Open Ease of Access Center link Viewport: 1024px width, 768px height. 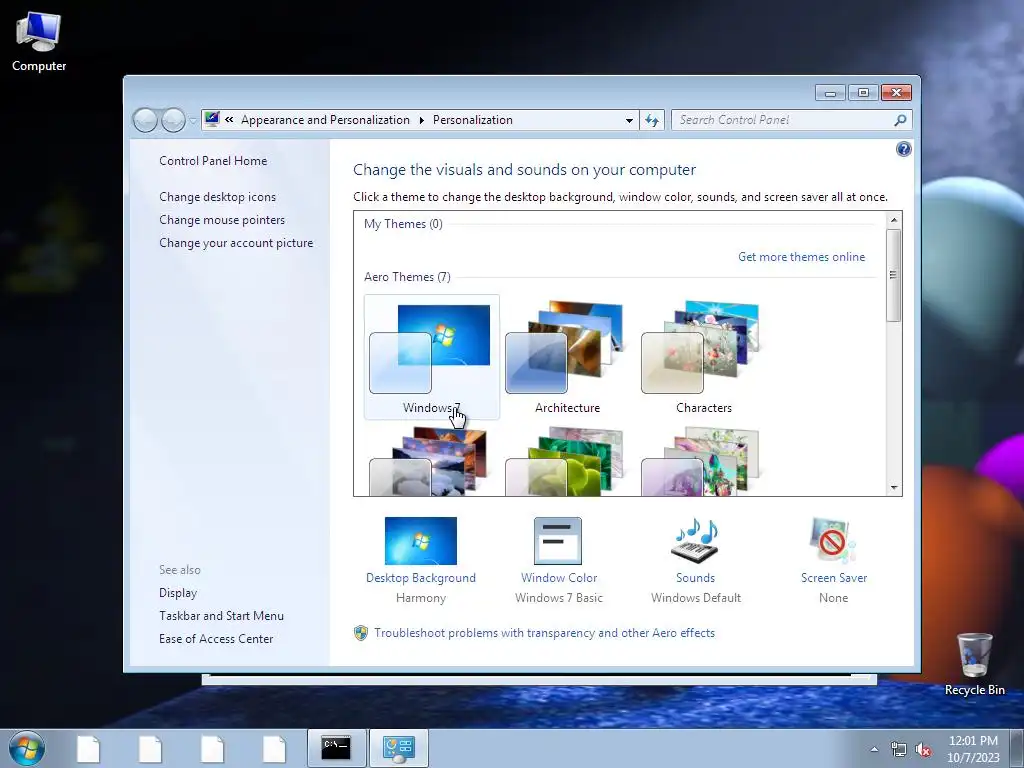pyautogui.click(x=216, y=639)
